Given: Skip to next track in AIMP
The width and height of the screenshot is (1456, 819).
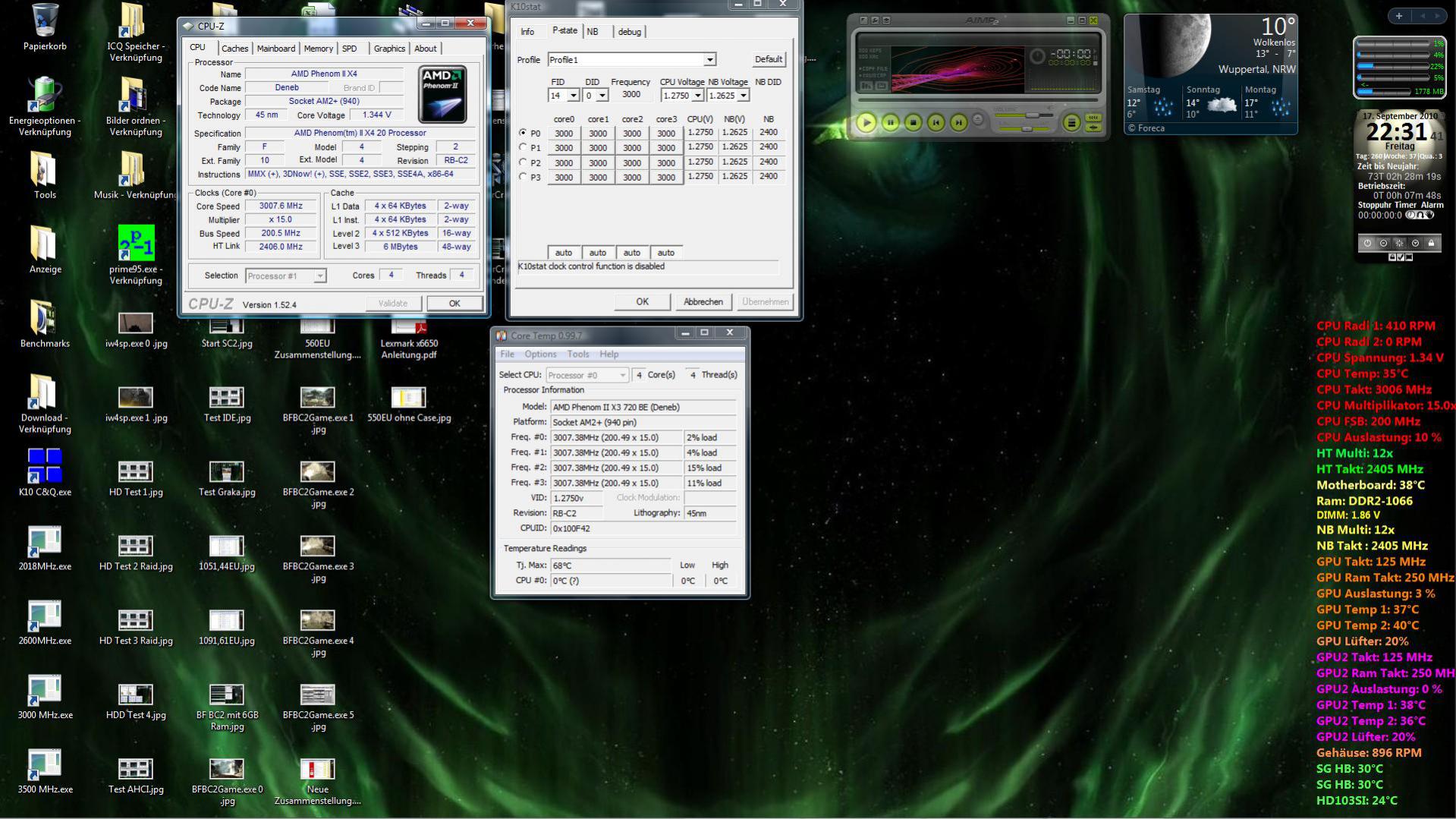Looking at the screenshot, I should tap(959, 122).
